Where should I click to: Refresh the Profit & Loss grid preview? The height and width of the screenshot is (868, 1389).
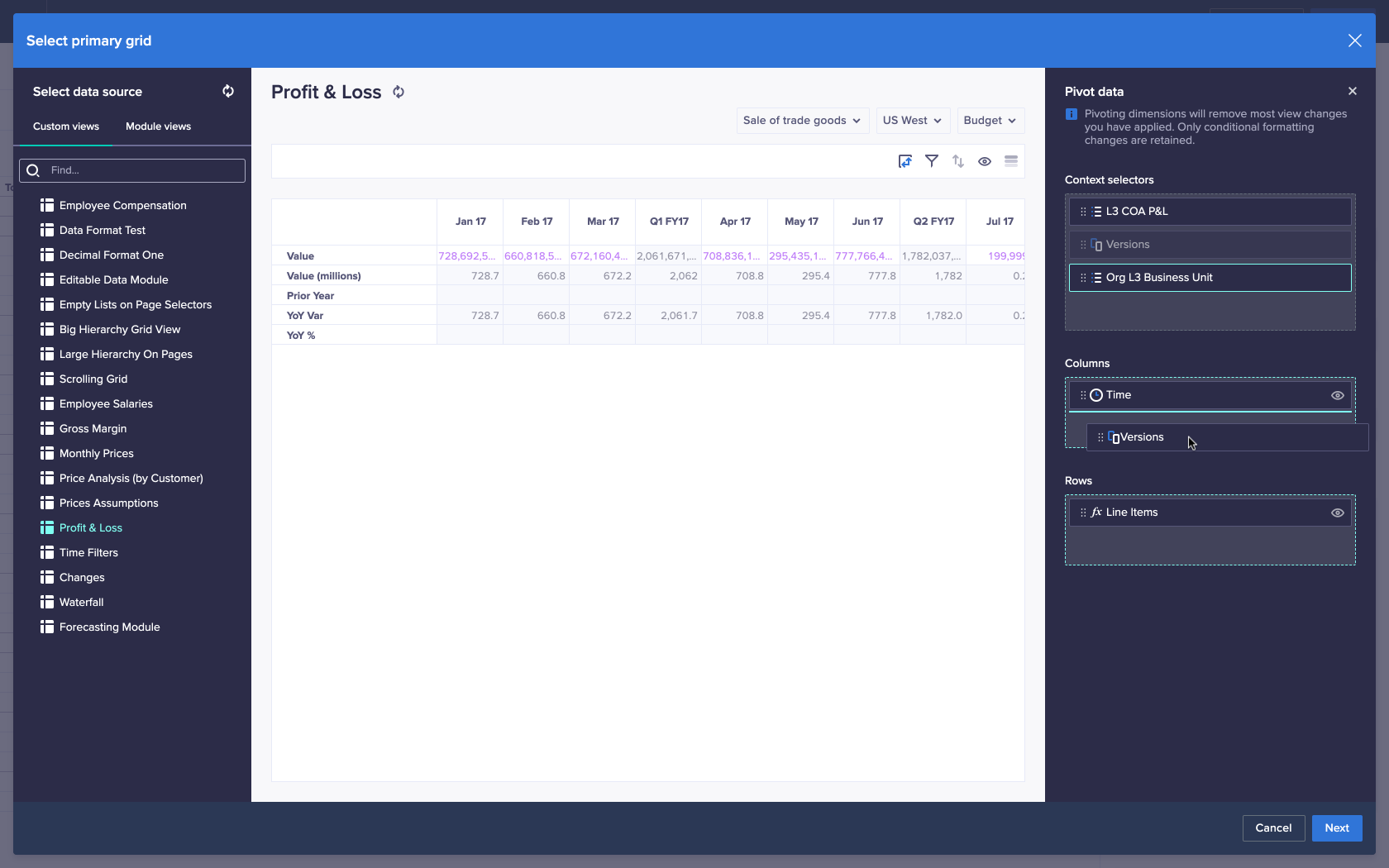click(398, 92)
